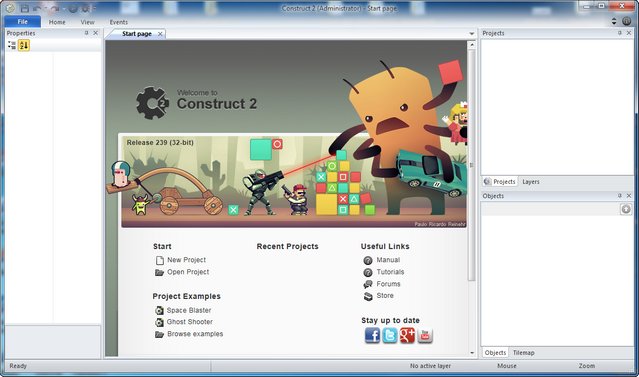
Task: Click the New Project link
Action: click(186, 260)
